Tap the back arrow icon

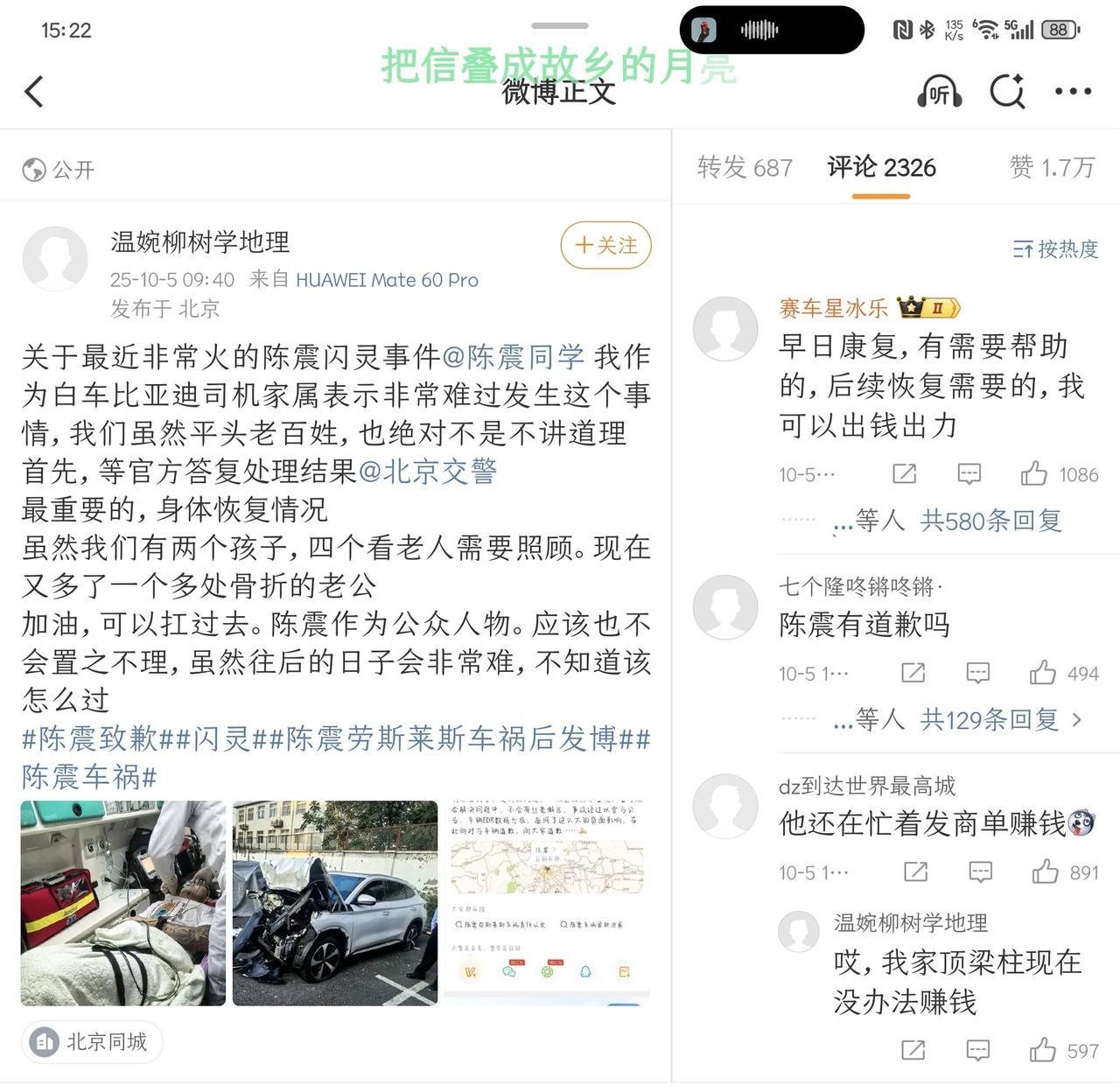(34, 91)
